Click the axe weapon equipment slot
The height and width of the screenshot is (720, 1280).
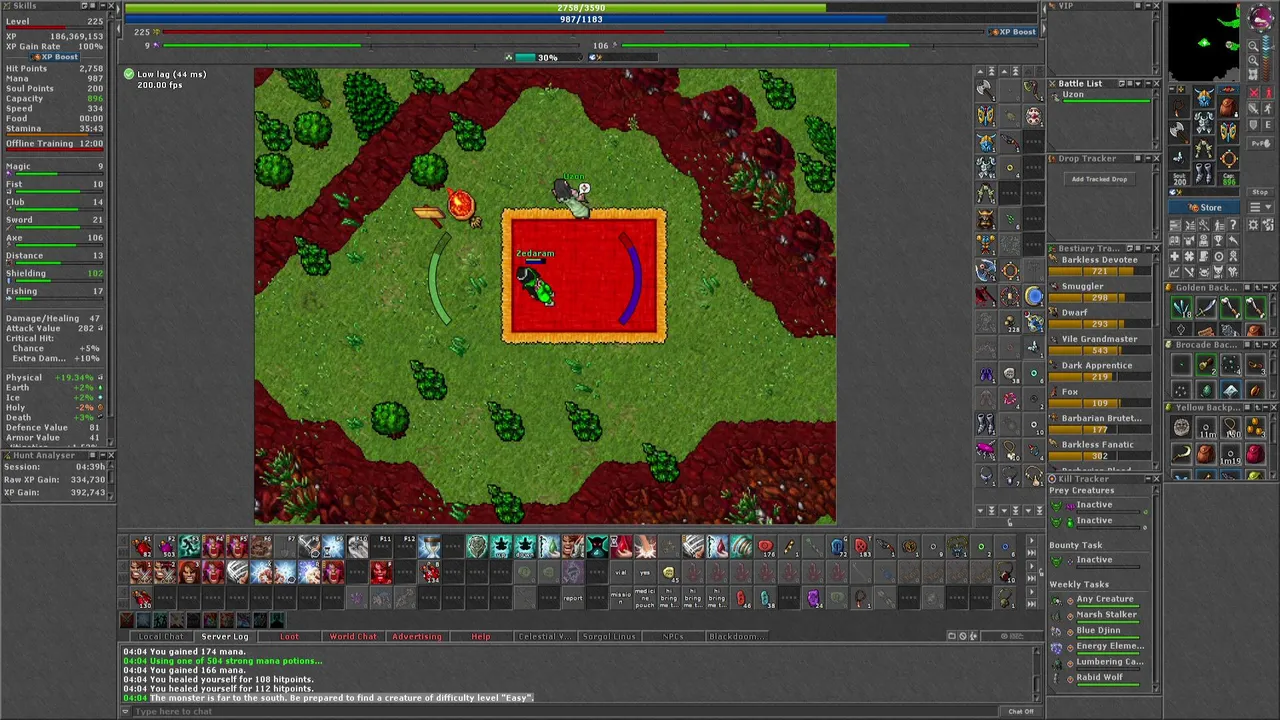(1179, 132)
